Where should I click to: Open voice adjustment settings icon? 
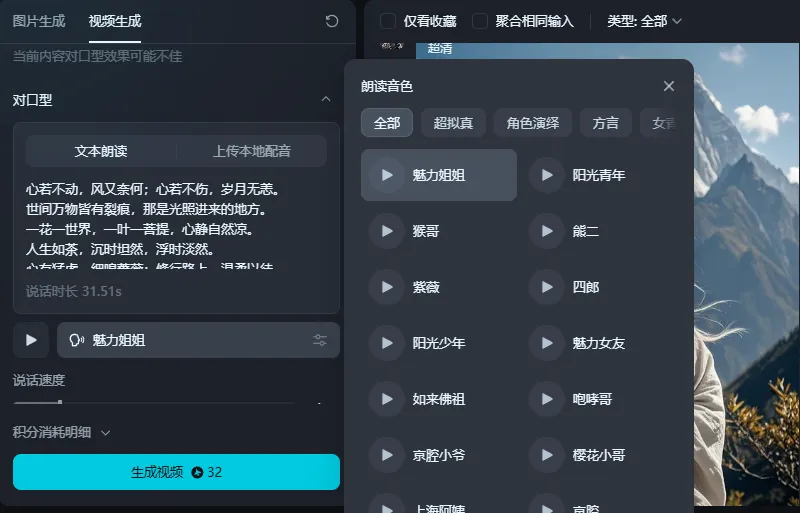pos(320,340)
